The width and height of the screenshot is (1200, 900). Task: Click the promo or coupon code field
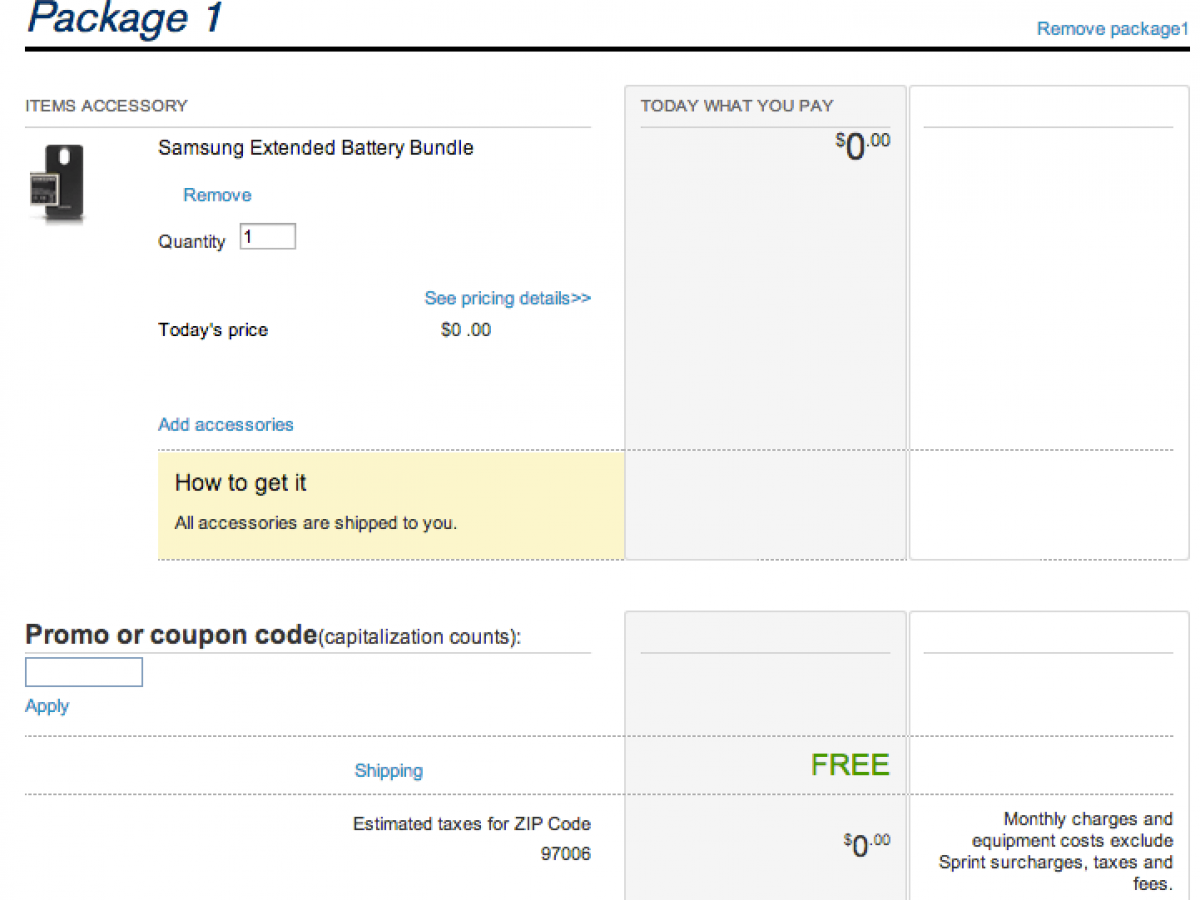click(84, 672)
